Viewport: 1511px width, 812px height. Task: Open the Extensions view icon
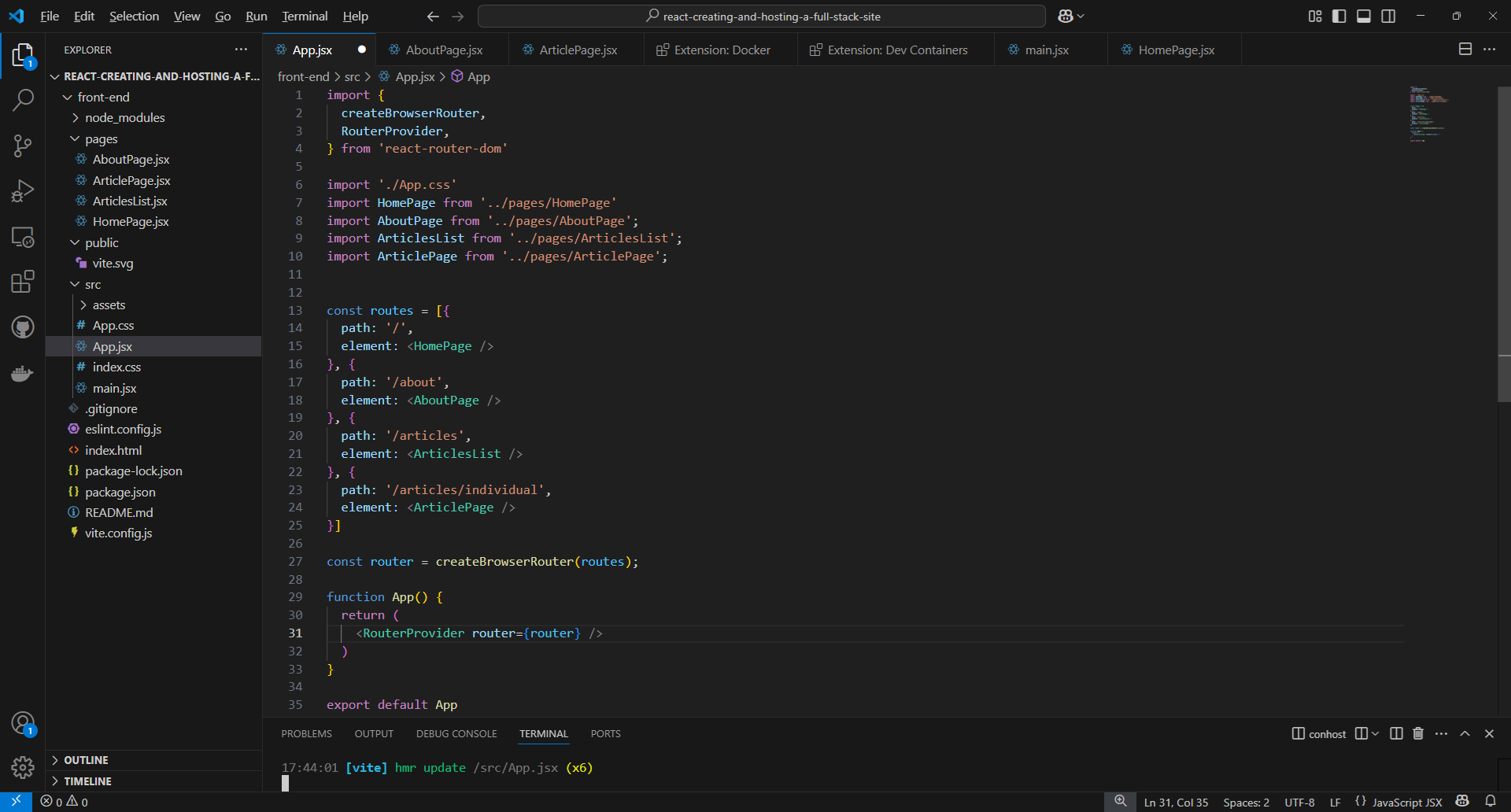(x=23, y=282)
